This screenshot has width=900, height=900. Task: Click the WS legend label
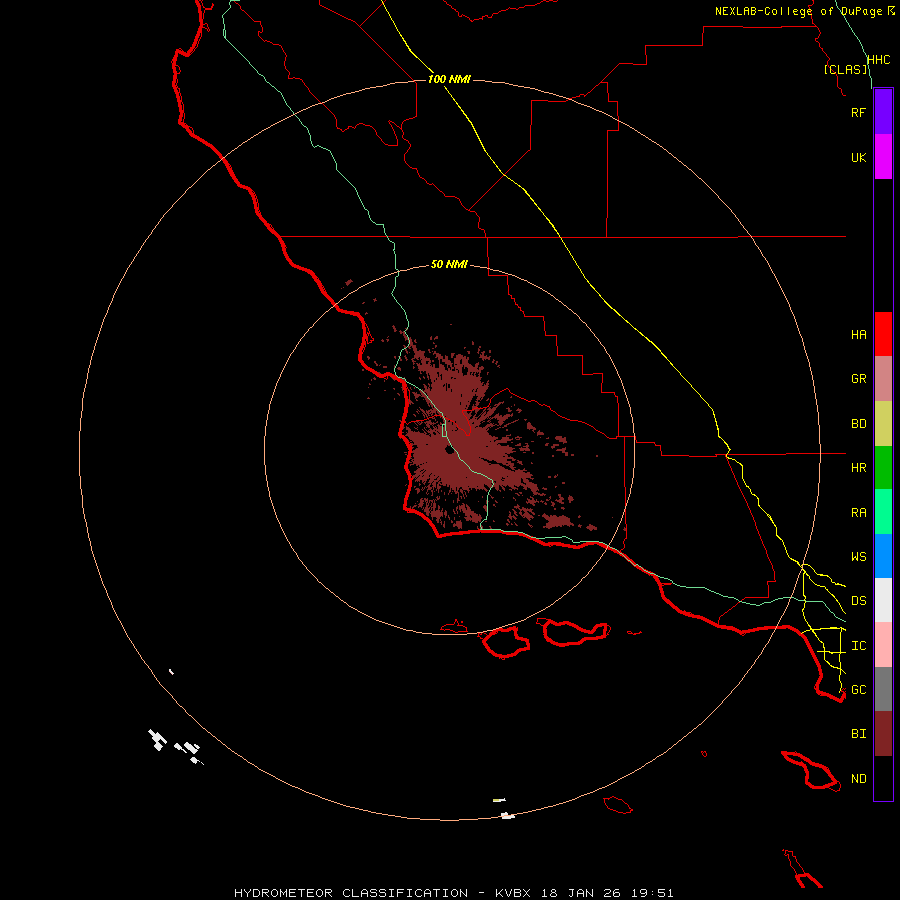858,557
